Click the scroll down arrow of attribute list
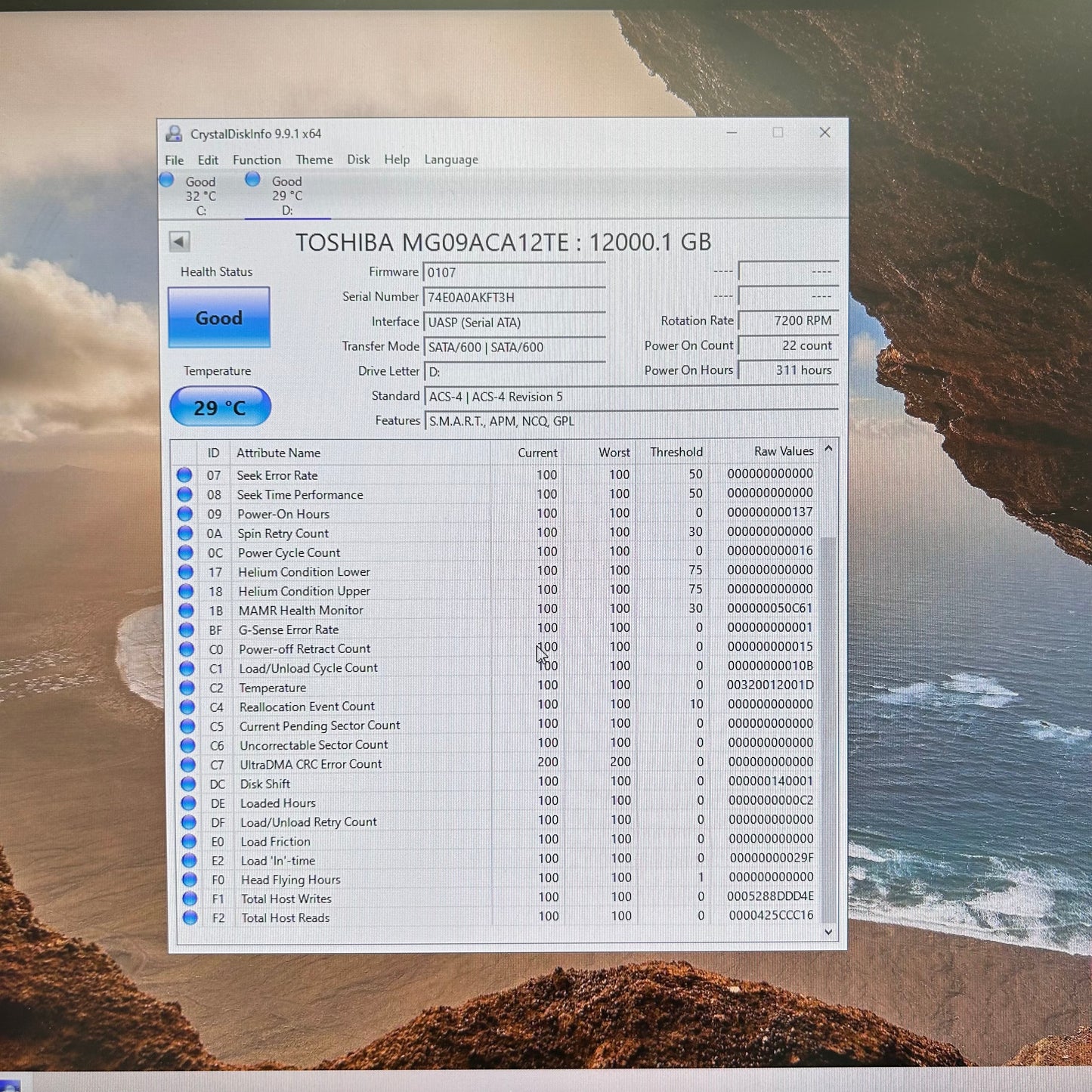The height and width of the screenshot is (1092, 1092). coord(828,932)
